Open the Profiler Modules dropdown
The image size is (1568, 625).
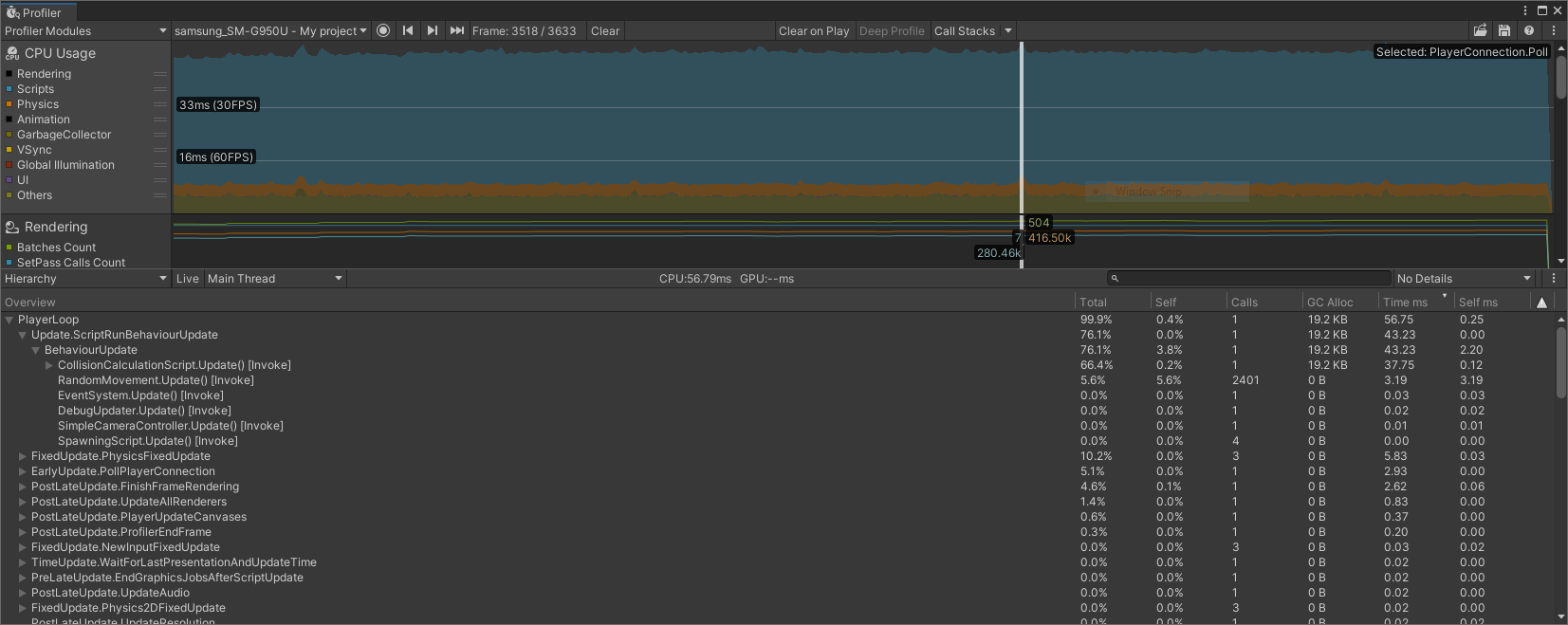[x=85, y=30]
